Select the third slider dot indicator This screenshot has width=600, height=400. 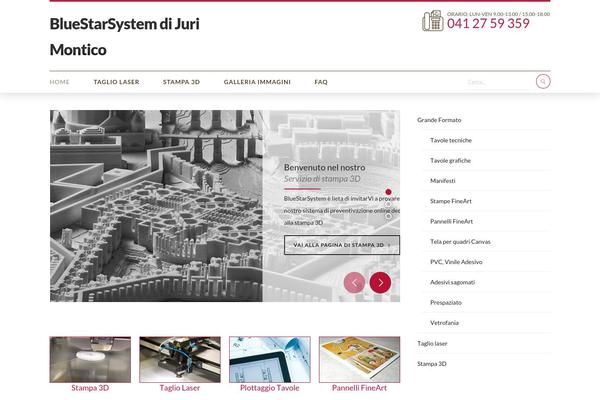(388, 216)
